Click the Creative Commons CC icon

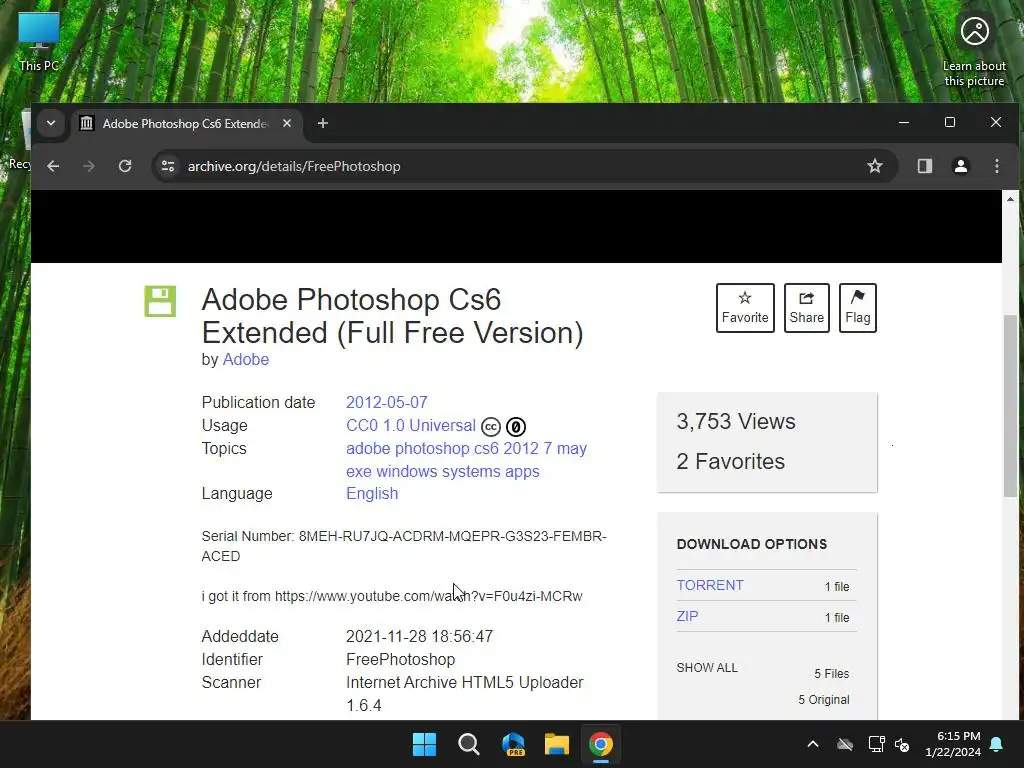pos(490,426)
